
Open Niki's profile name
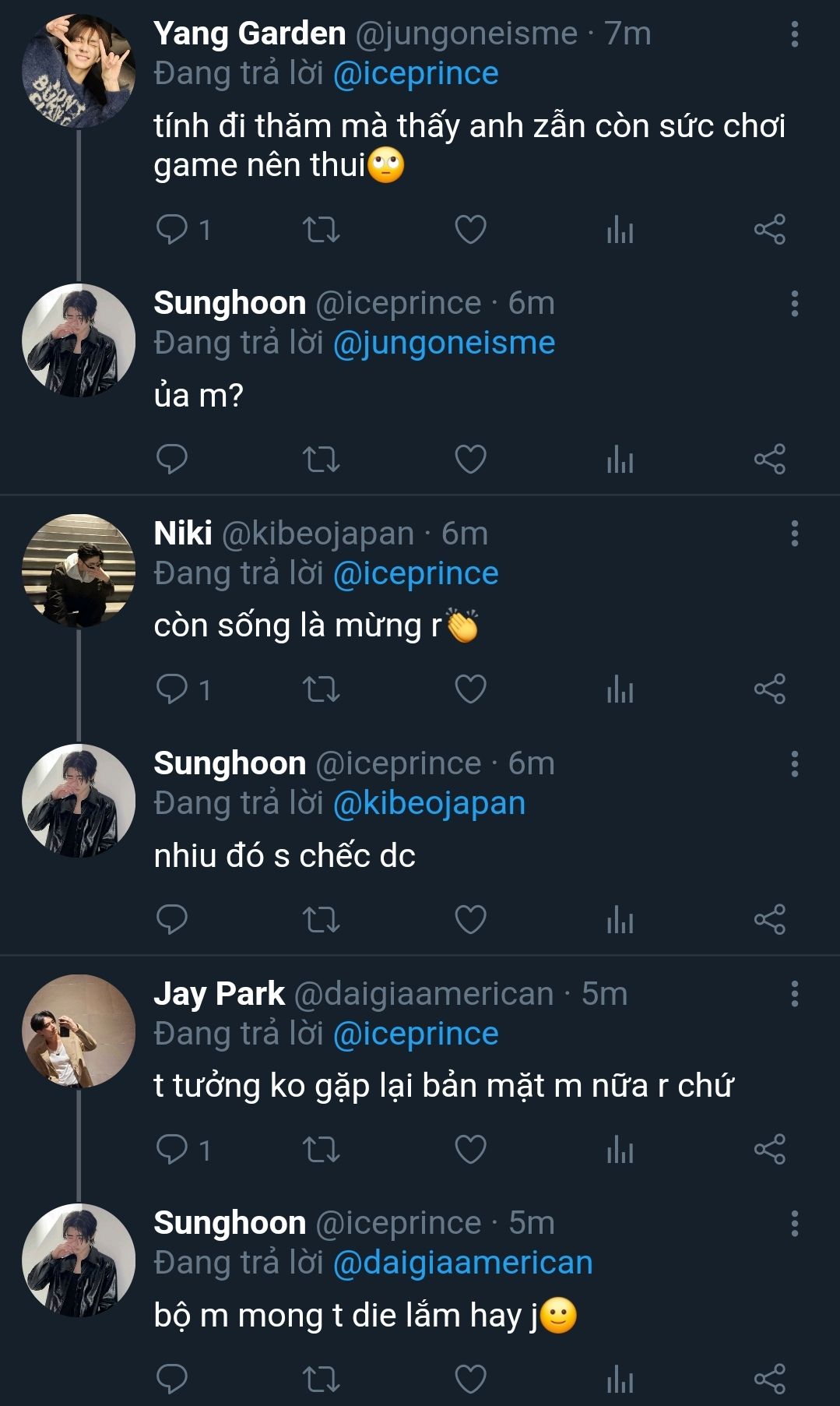point(183,534)
